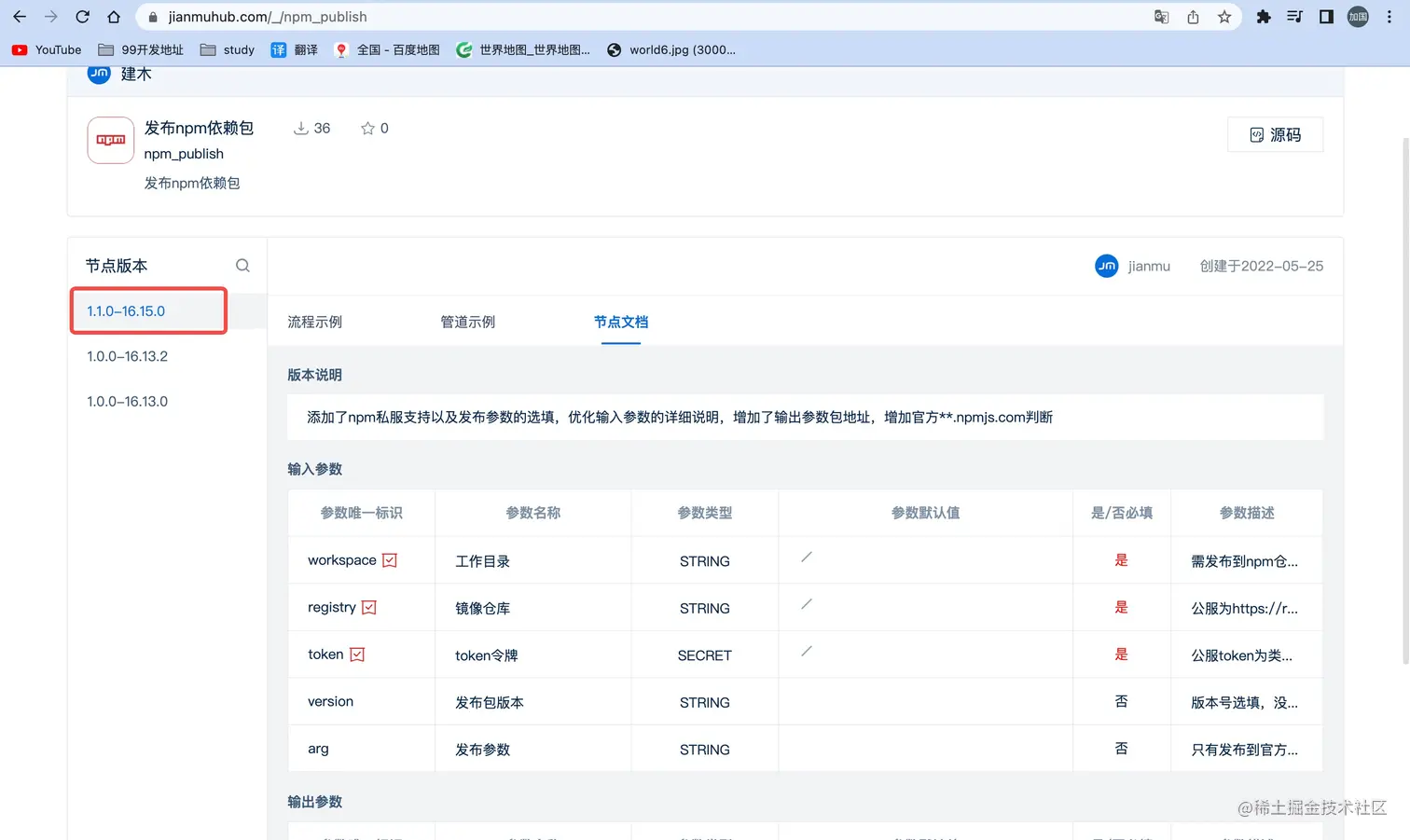Click 版本号选填 description cell
Image resolution: width=1410 pixels, height=840 pixels.
[x=1244, y=702]
